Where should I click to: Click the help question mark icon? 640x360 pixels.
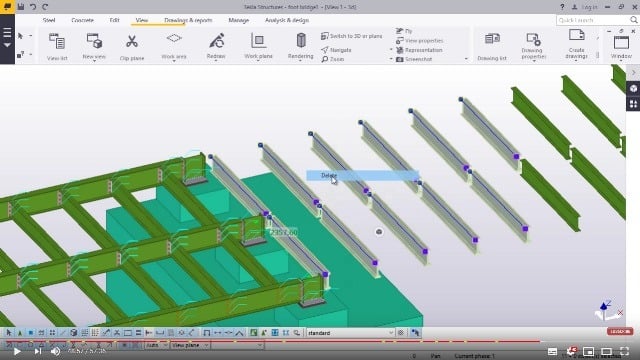(x=562, y=7)
